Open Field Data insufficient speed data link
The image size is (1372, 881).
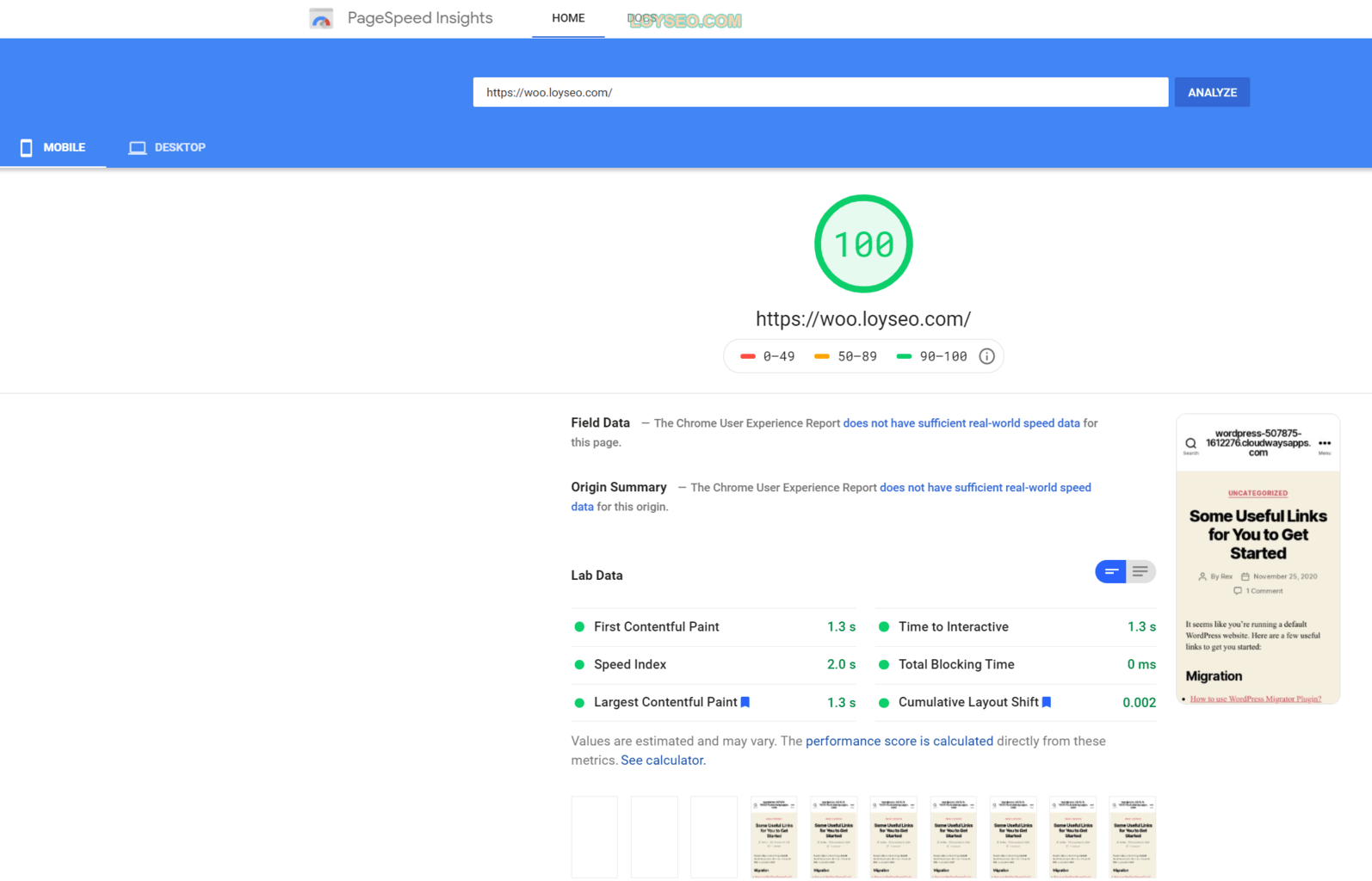point(961,423)
